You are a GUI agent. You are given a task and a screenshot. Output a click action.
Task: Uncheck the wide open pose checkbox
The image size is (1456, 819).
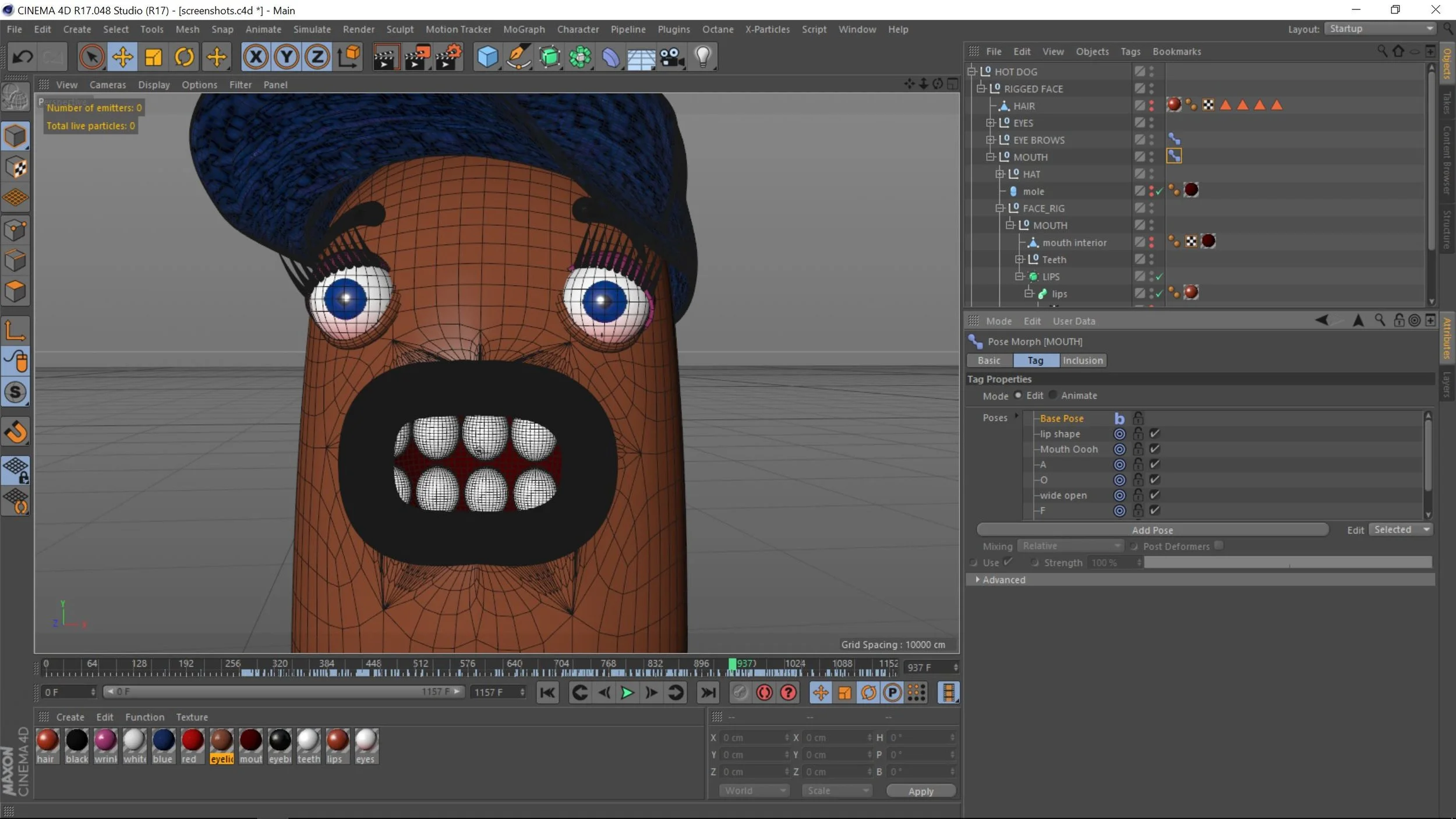[1154, 495]
